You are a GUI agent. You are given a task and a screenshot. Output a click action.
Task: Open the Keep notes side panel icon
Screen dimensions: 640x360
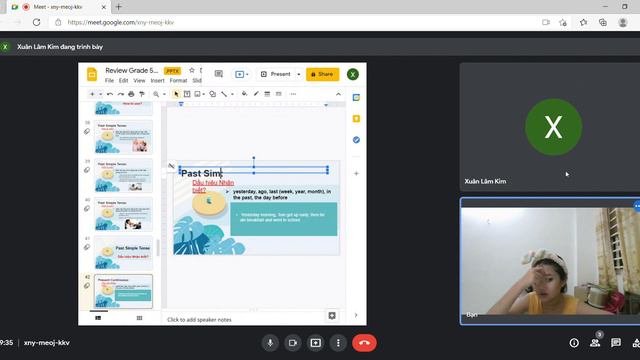[x=356, y=119]
